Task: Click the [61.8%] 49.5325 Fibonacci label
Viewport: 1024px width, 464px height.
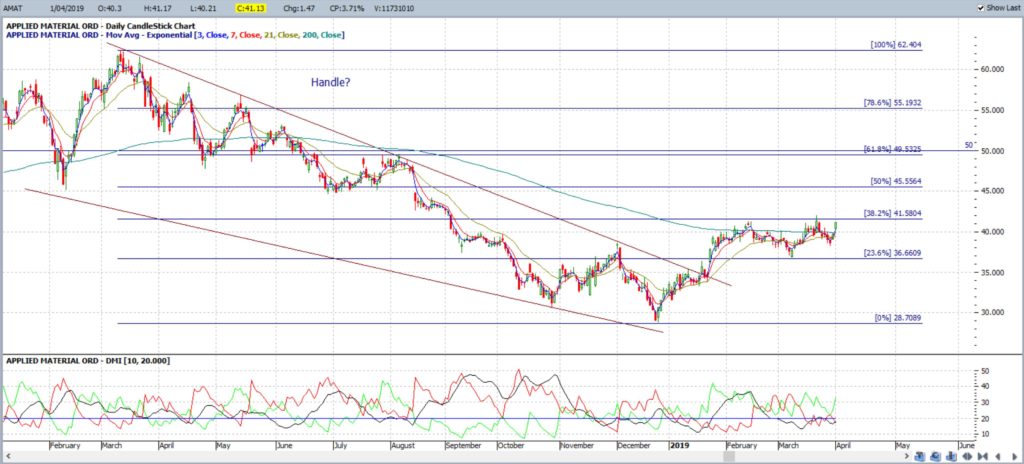Action: pos(893,150)
